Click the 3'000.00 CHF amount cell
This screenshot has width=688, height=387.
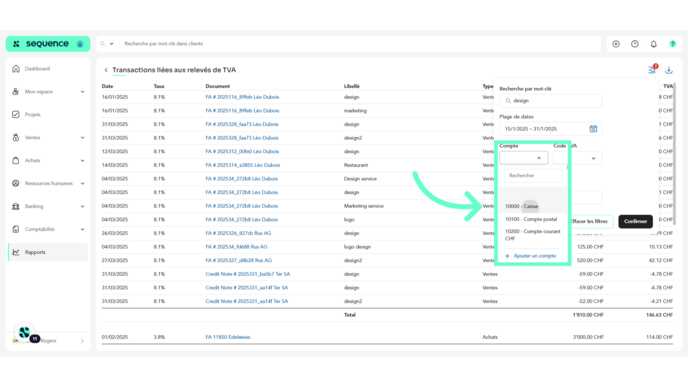(588, 337)
